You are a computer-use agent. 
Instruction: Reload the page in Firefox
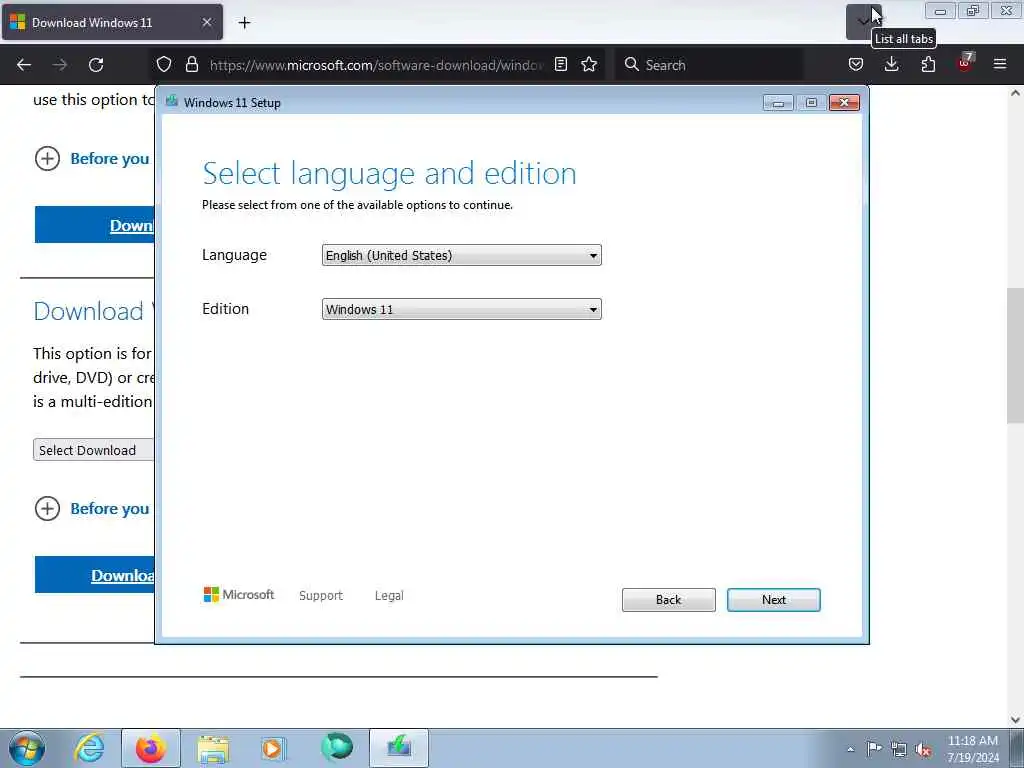tap(96, 65)
